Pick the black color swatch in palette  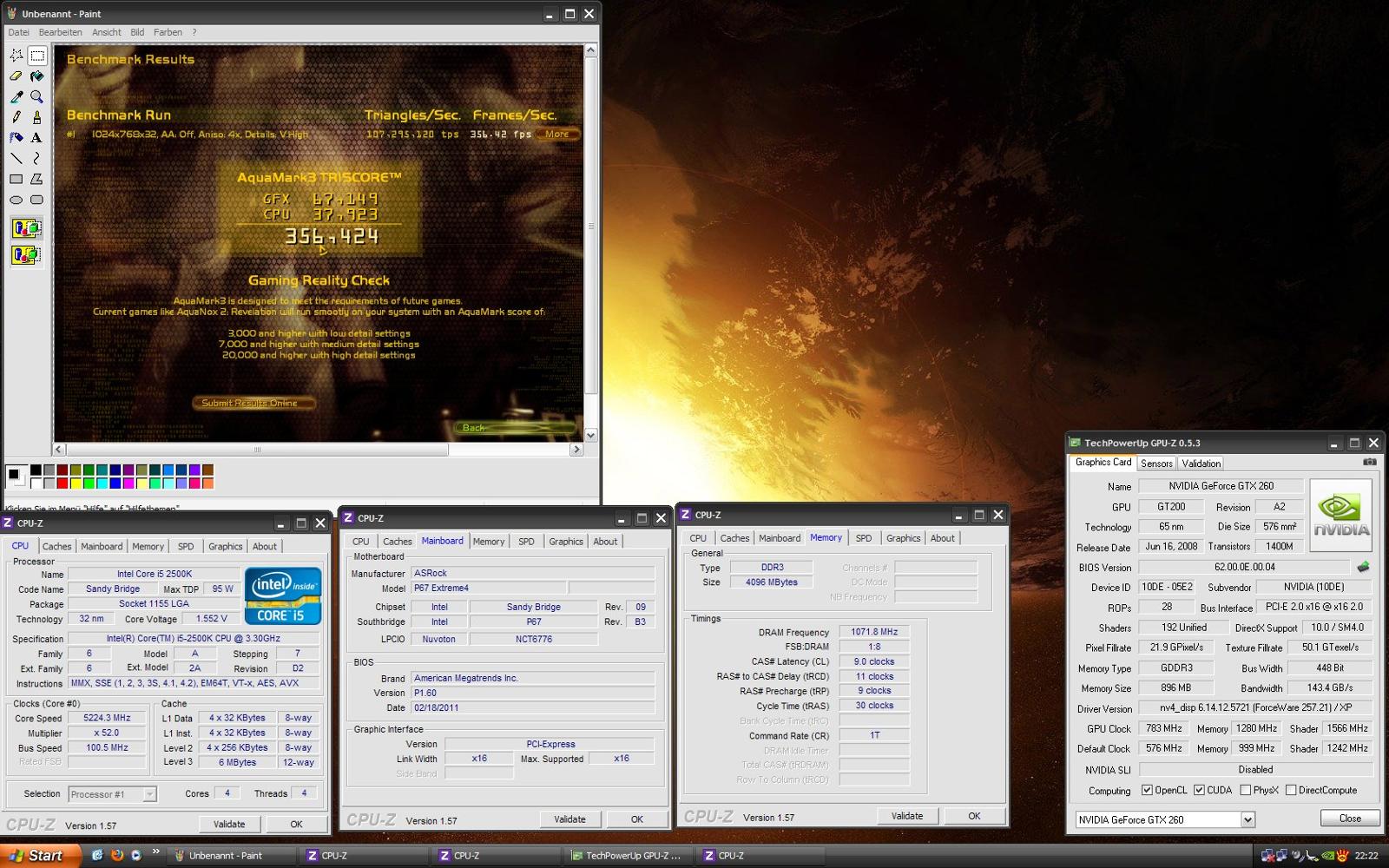(x=36, y=470)
